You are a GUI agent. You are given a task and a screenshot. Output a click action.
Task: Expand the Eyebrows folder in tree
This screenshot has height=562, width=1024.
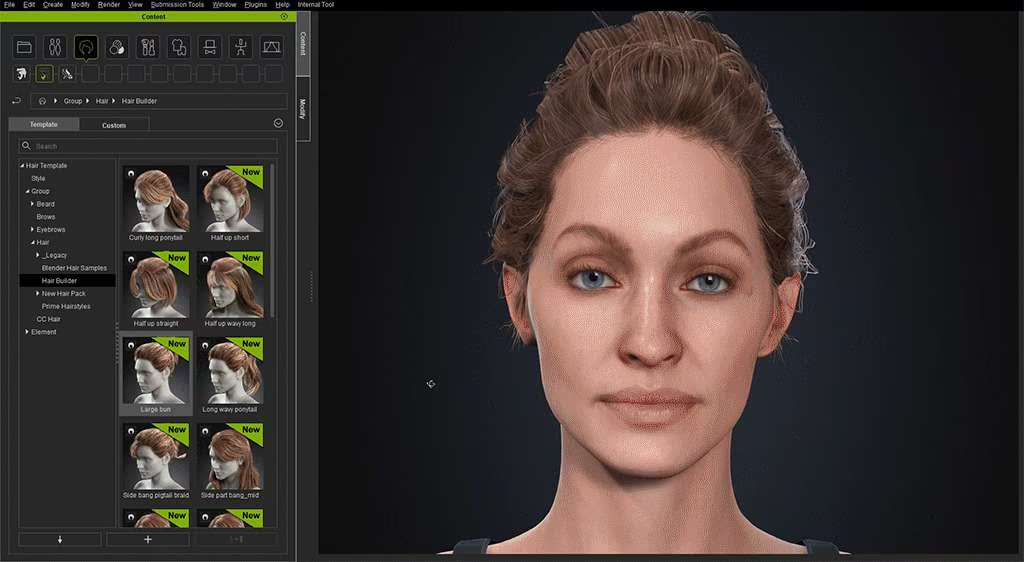[33, 230]
